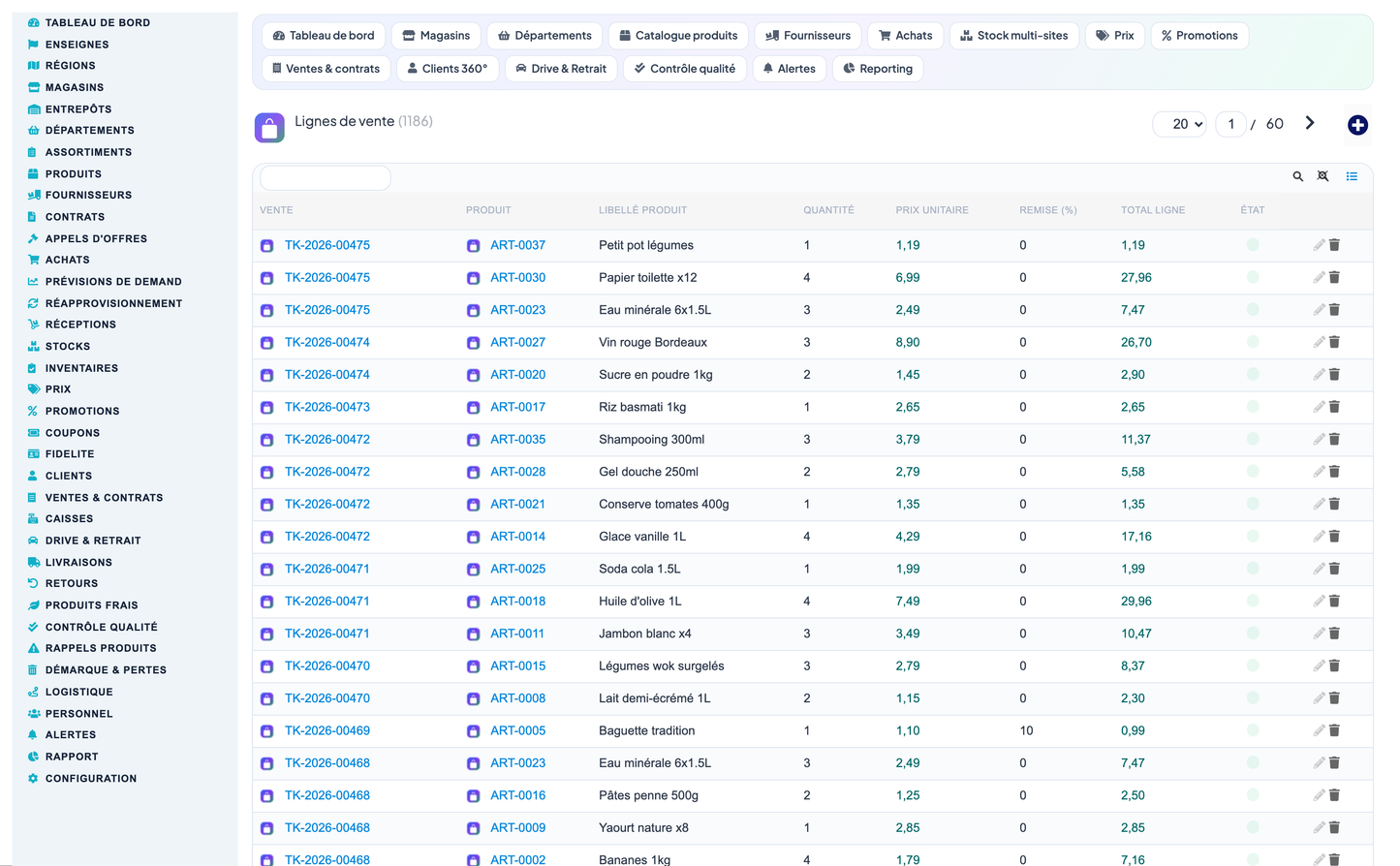The height and width of the screenshot is (866, 1400).
Task: Open Appels d'offres in the sidebar
Action: point(96,238)
